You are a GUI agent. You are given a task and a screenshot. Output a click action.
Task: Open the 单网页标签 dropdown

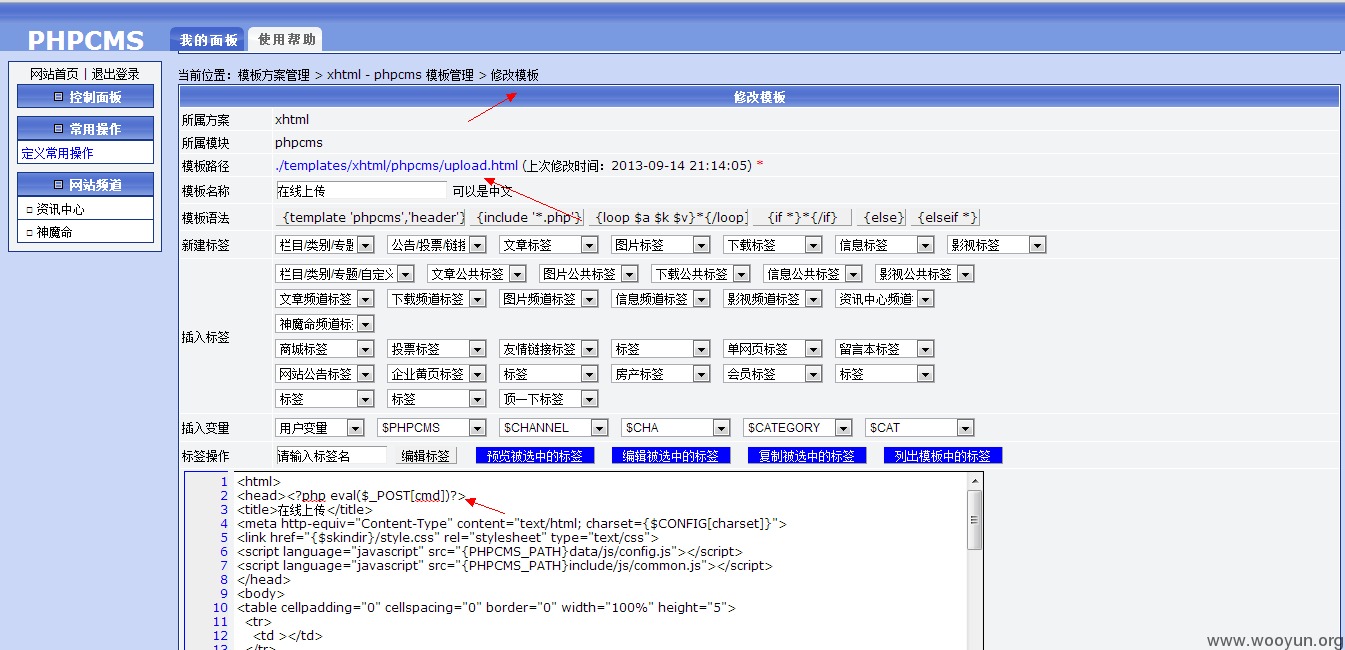click(x=773, y=349)
